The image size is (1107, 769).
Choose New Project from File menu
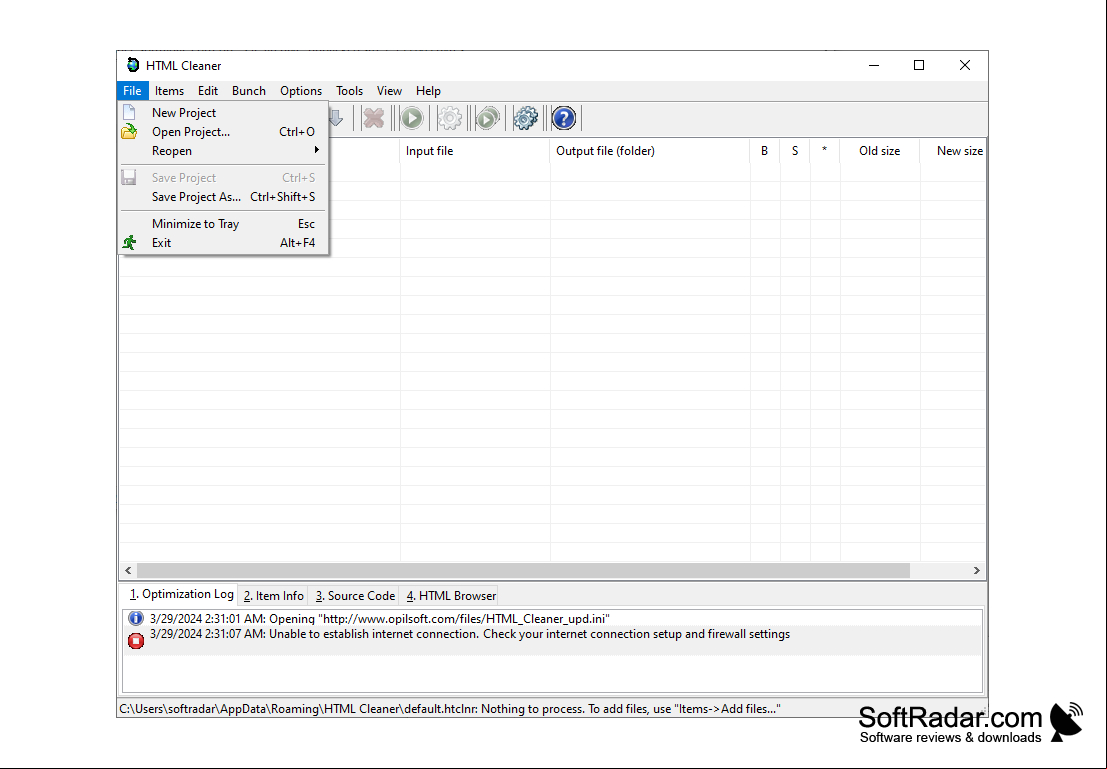coord(224,112)
